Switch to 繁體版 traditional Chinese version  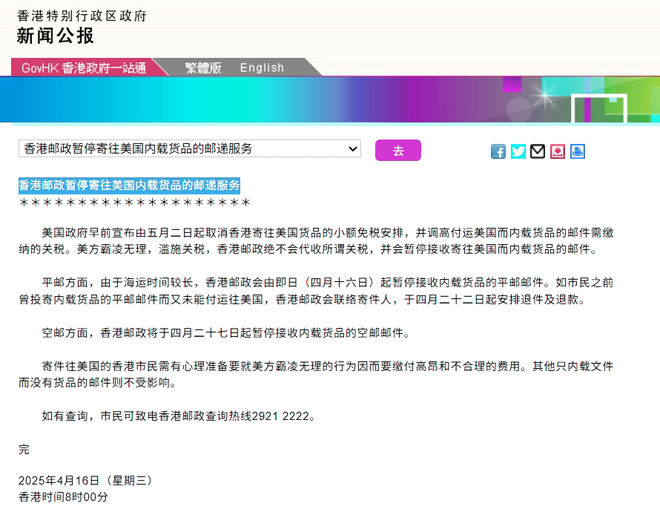pos(203,67)
